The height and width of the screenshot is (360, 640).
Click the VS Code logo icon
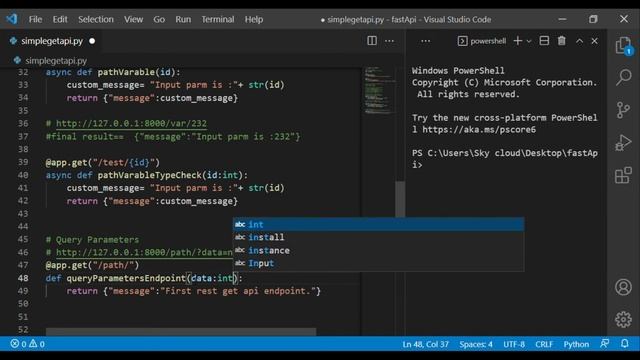coord(12,19)
